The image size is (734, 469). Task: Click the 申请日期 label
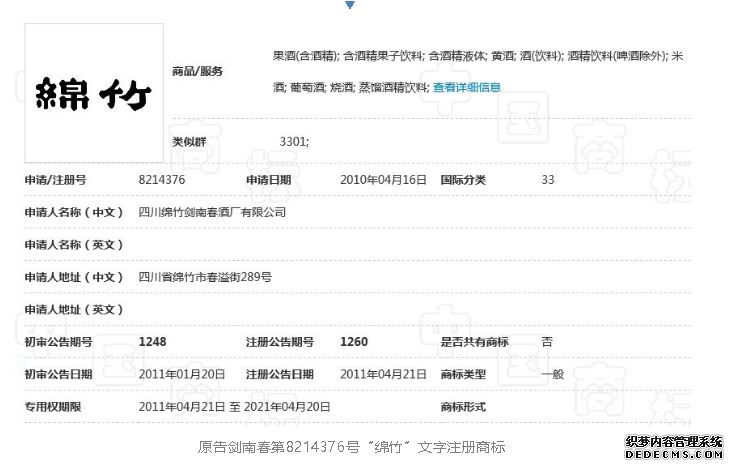[269, 180]
